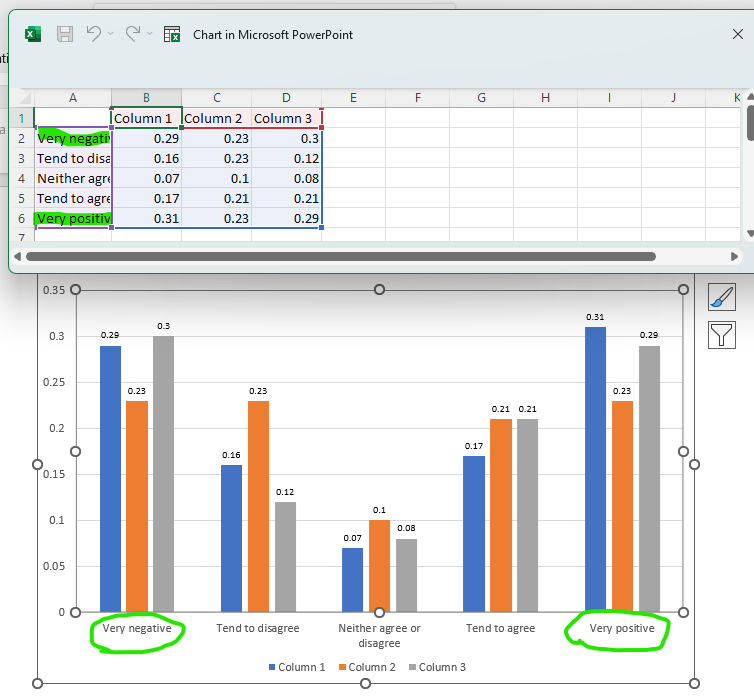The image size is (754, 698).
Task: Expand the Undo history dropdown arrow
Action: (x=110, y=34)
